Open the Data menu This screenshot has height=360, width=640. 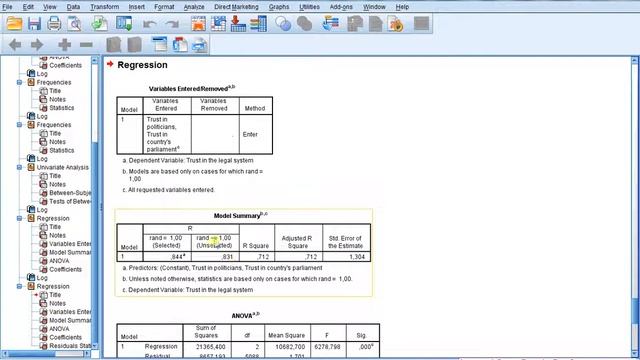coord(73,7)
